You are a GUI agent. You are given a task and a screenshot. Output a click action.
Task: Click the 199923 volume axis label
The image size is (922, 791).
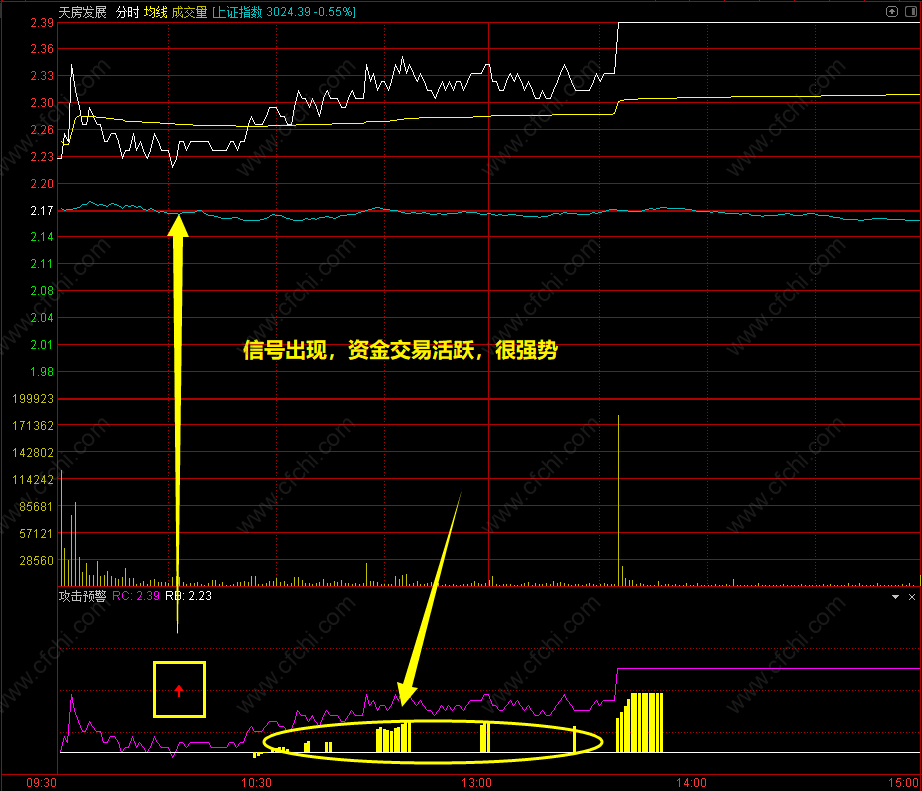coord(34,399)
